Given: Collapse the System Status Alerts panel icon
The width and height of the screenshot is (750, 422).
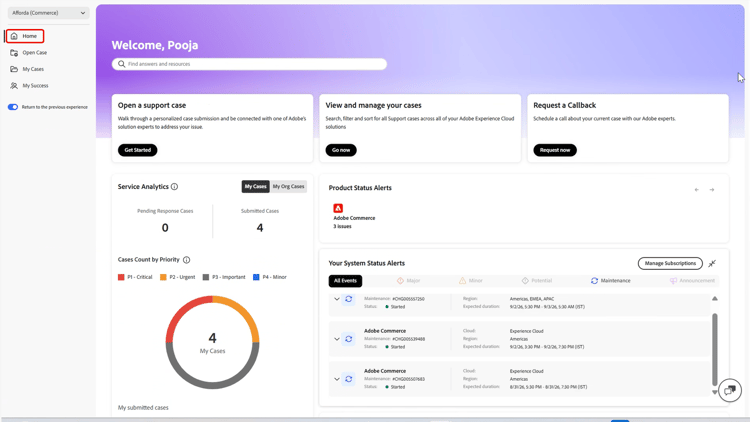Looking at the screenshot, I should [712, 264].
